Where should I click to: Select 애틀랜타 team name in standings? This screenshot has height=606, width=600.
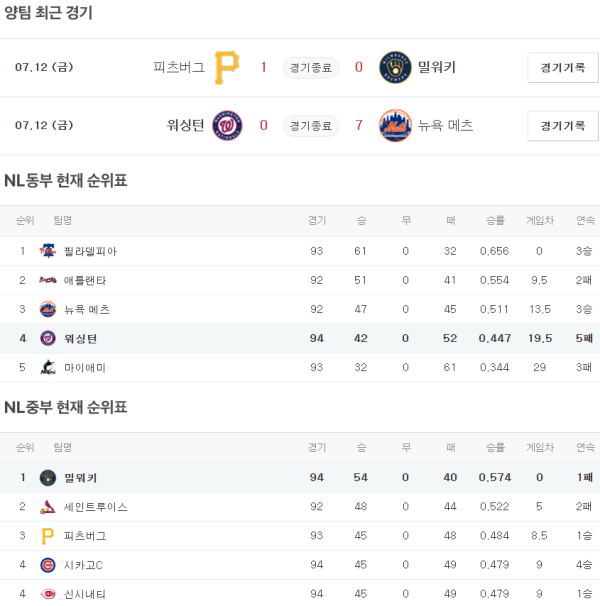click(x=85, y=280)
